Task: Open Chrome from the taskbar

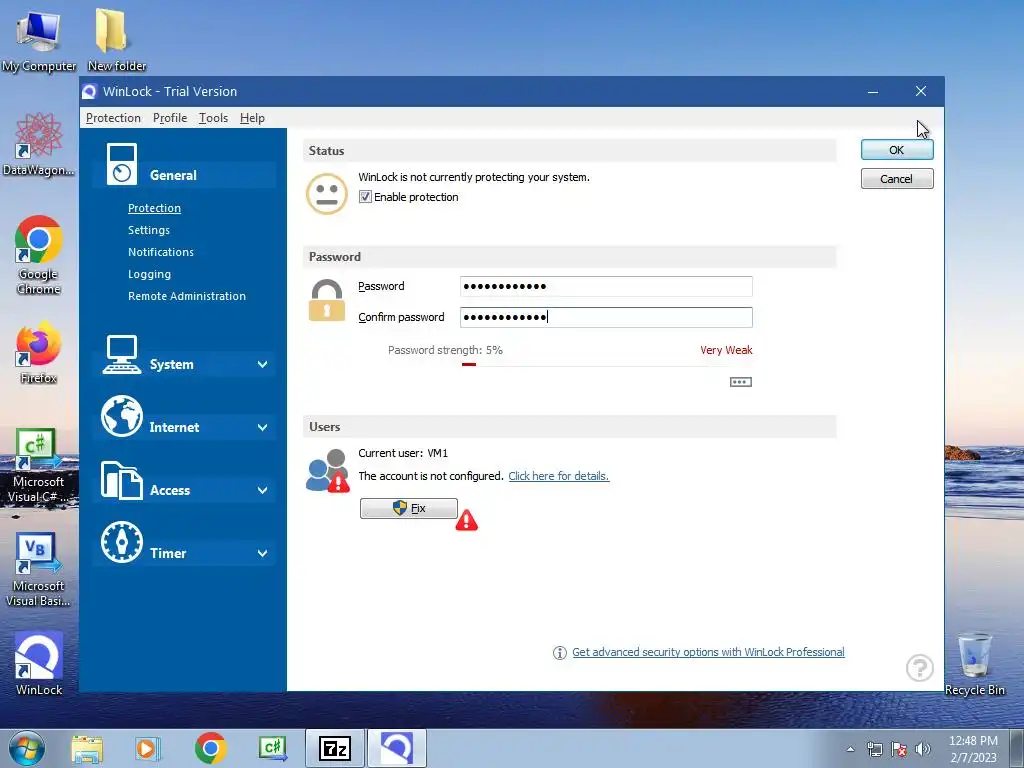Action: coord(210,748)
